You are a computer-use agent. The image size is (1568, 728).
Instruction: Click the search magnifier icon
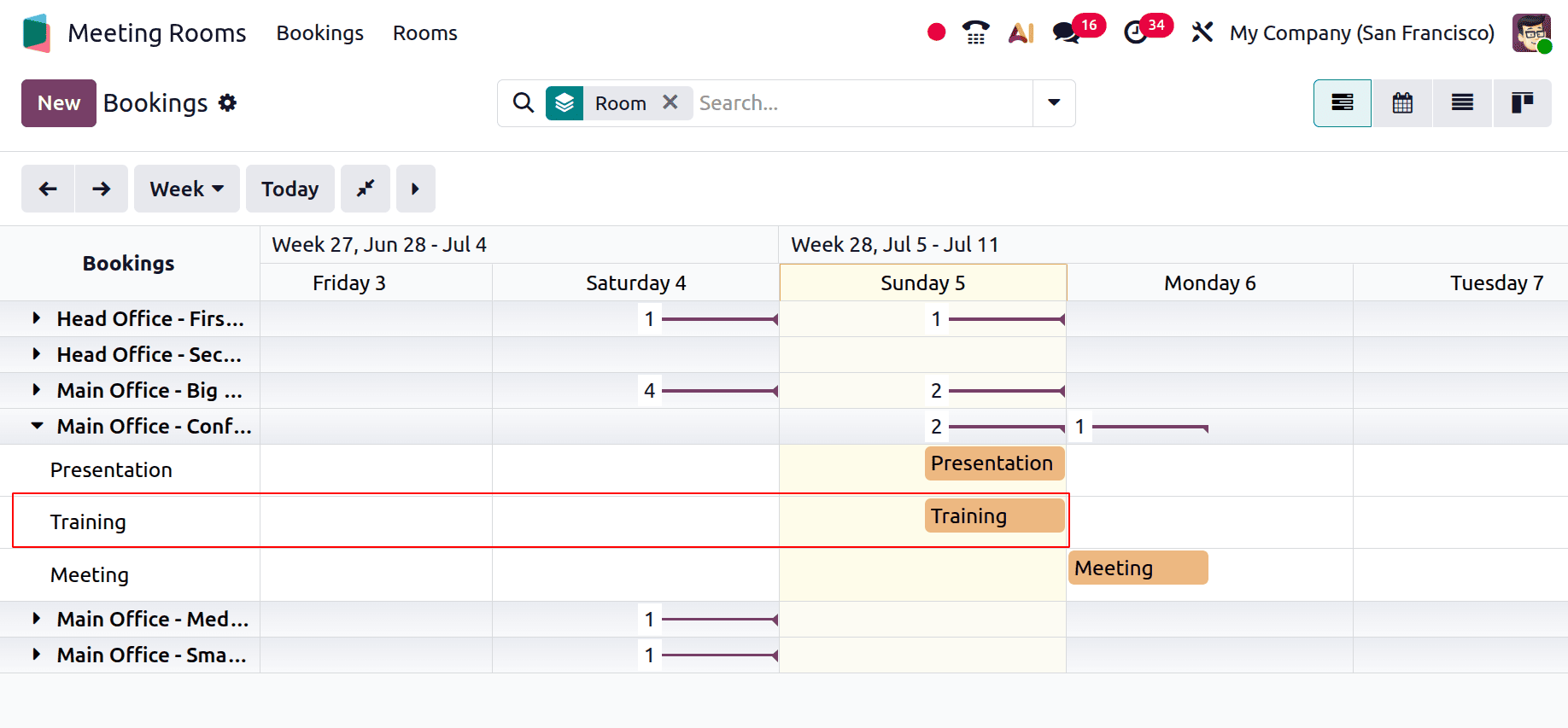(x=524, y=103)
